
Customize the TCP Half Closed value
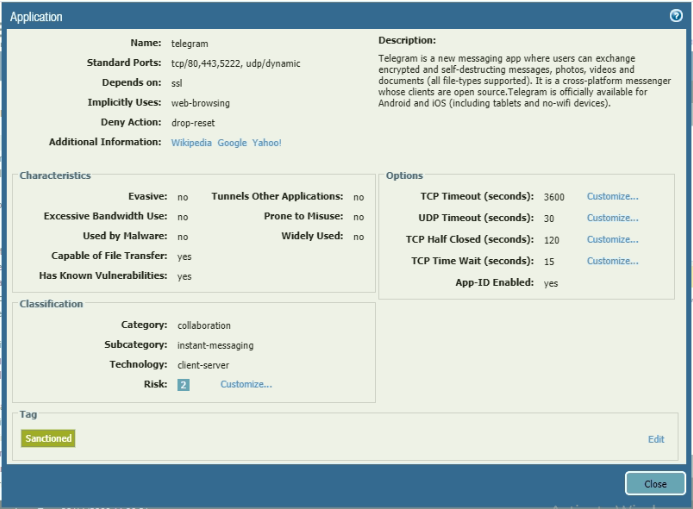613,239
